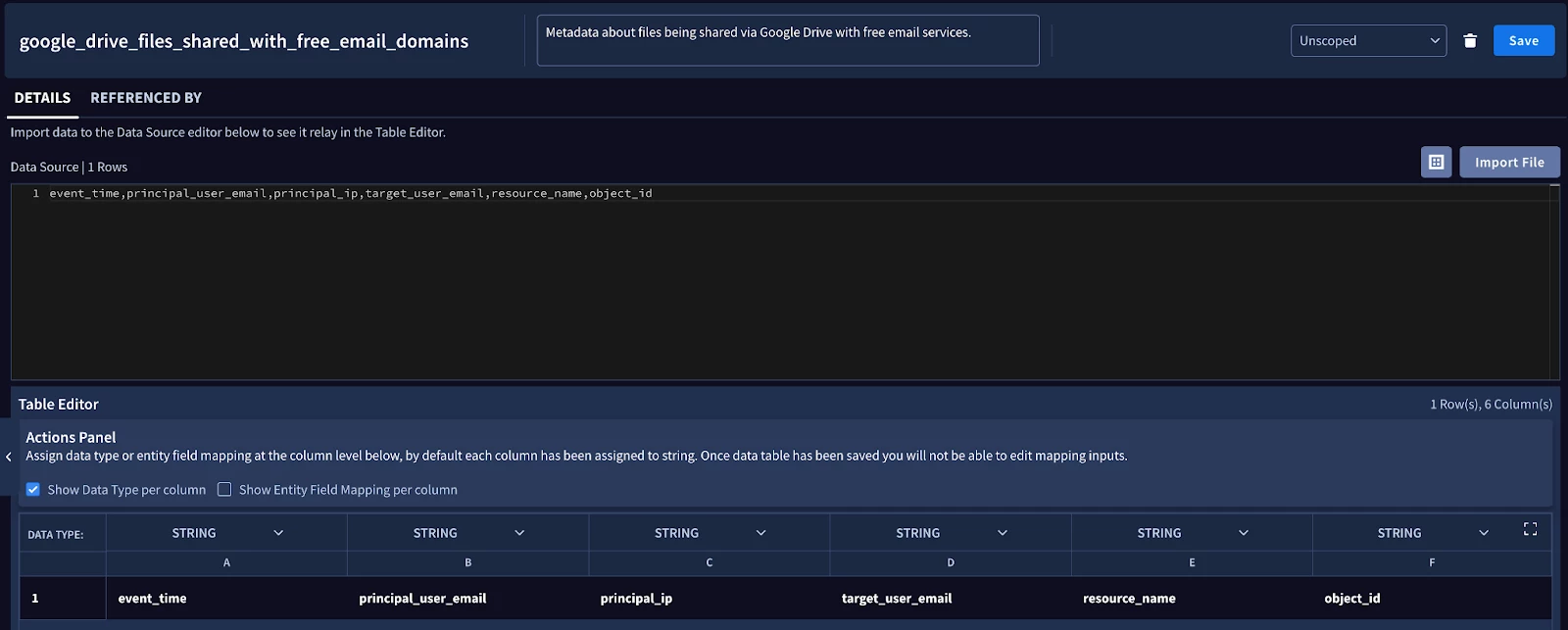Click the Table Editor heading
The height and width of the screenshot is (630, 1568).
point(59,404)
